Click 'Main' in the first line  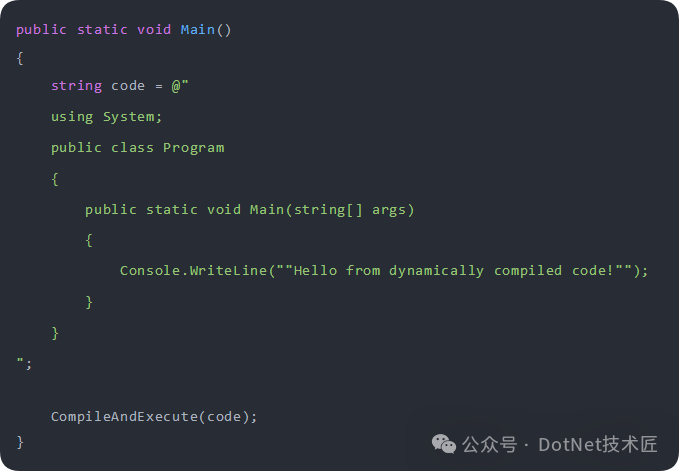197,29
